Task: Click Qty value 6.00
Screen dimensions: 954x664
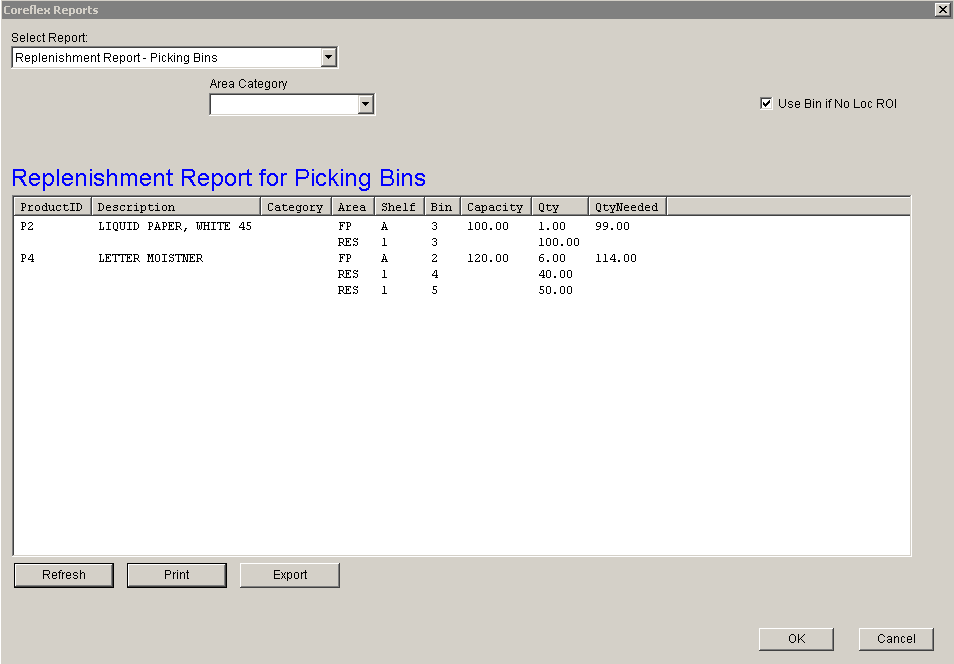Action: (x=552, y=259)
